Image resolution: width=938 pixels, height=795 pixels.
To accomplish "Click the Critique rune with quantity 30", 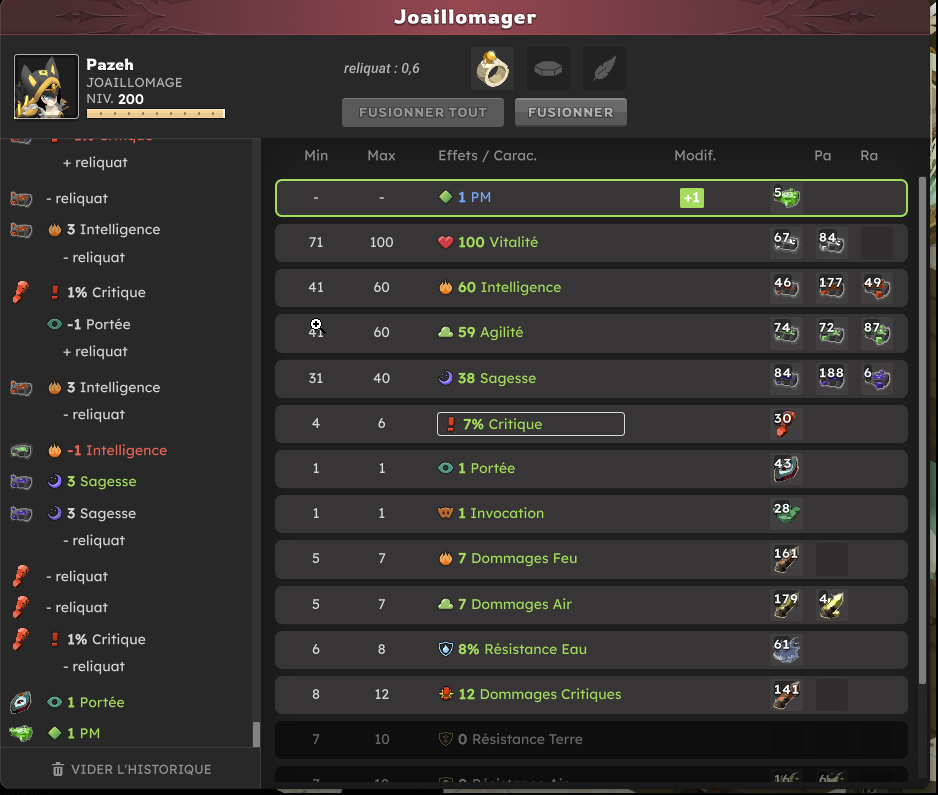I will pyautogui.click(x=786, y=424).
